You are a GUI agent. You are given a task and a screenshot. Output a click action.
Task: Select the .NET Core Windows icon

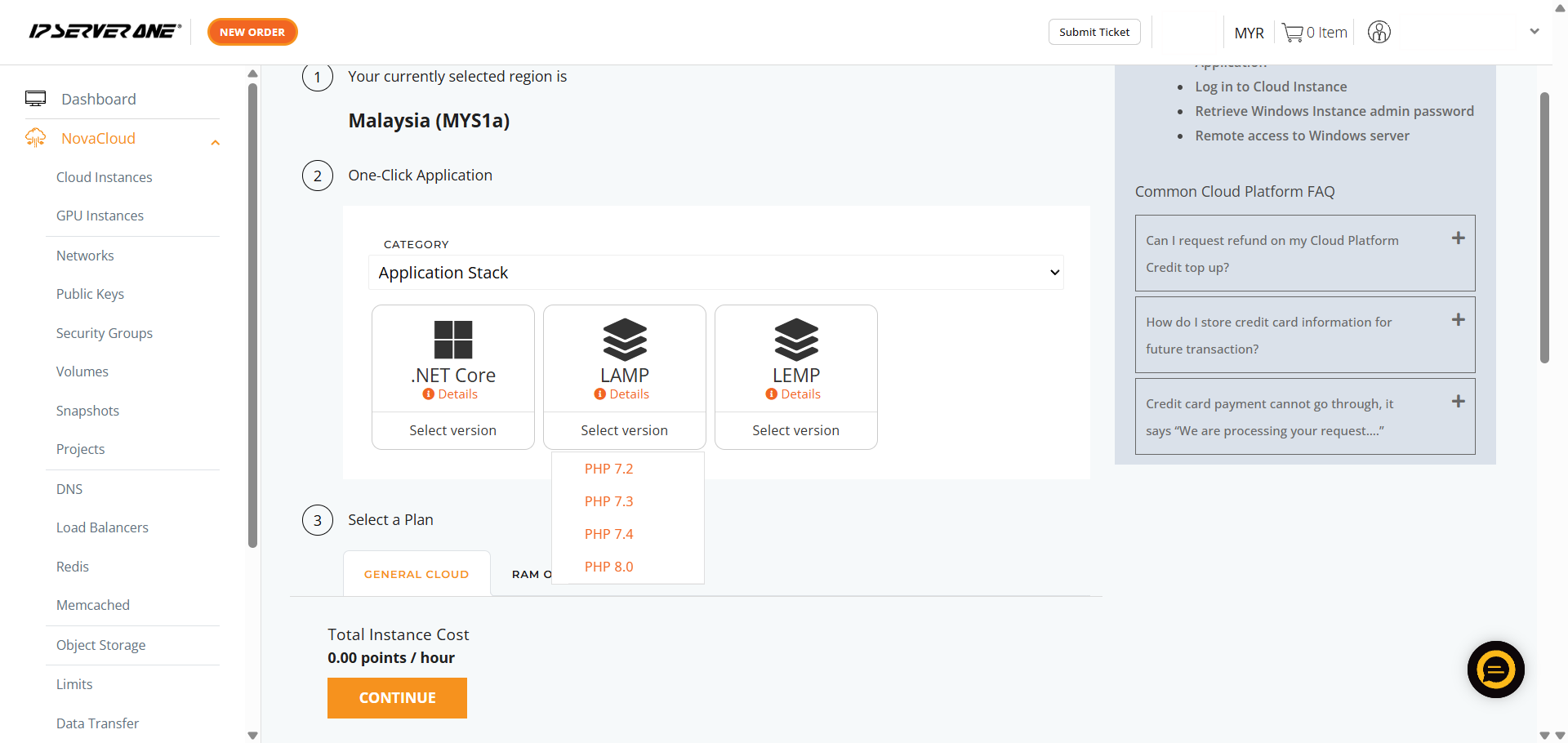tap(452, 340)
